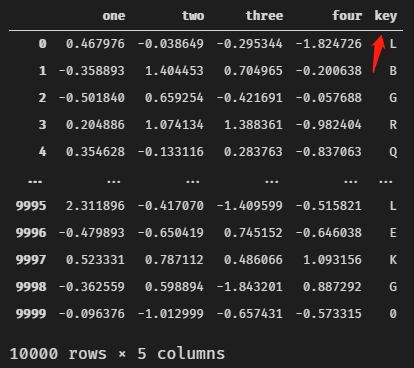
Task: Click cell value 1.074134
Action: [174, 125]
